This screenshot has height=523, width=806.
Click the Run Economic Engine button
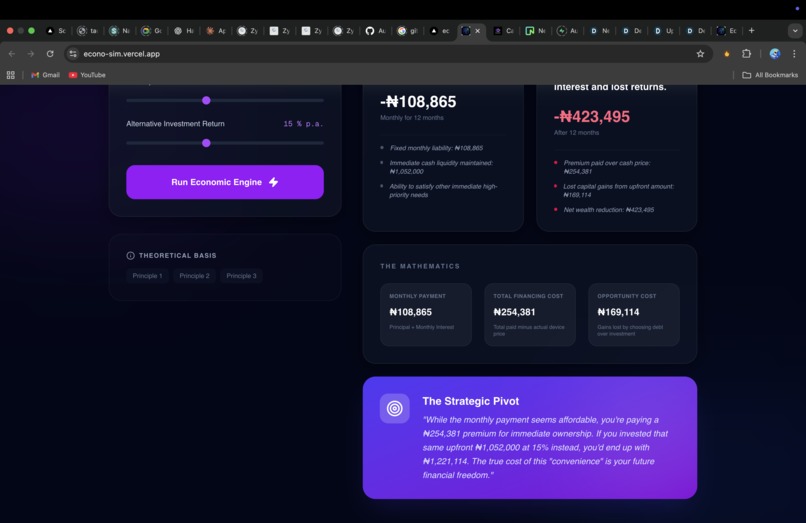[x=225, y=182]
